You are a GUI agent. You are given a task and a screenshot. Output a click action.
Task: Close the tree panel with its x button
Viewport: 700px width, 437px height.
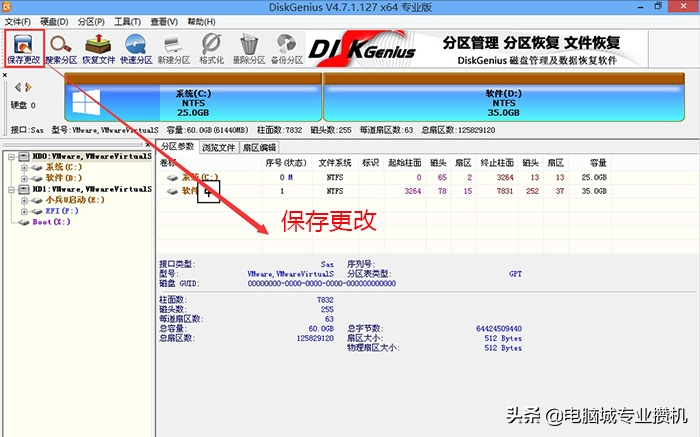tap(148, 145)
